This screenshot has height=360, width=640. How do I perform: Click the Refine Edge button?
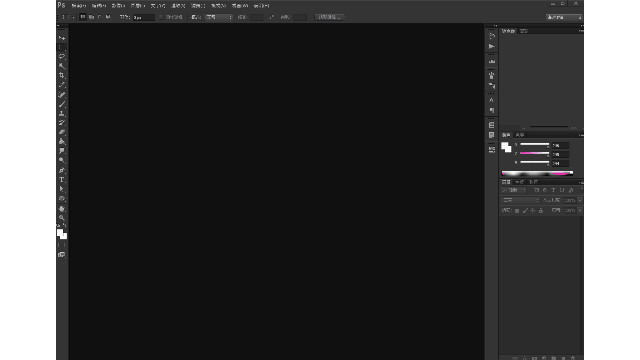pos(329,17)
